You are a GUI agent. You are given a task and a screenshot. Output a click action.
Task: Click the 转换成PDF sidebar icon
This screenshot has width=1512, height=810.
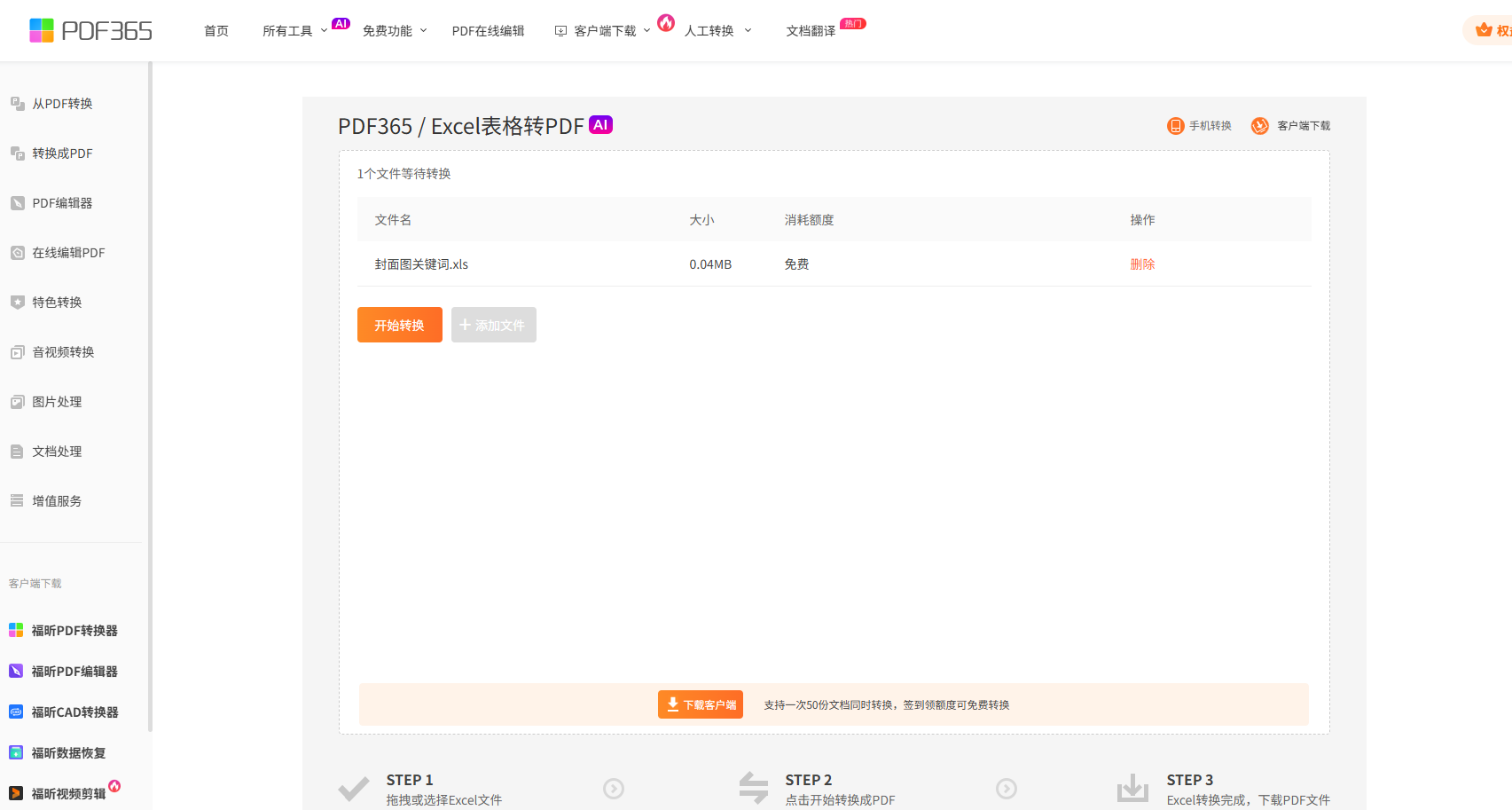[17, 153]
